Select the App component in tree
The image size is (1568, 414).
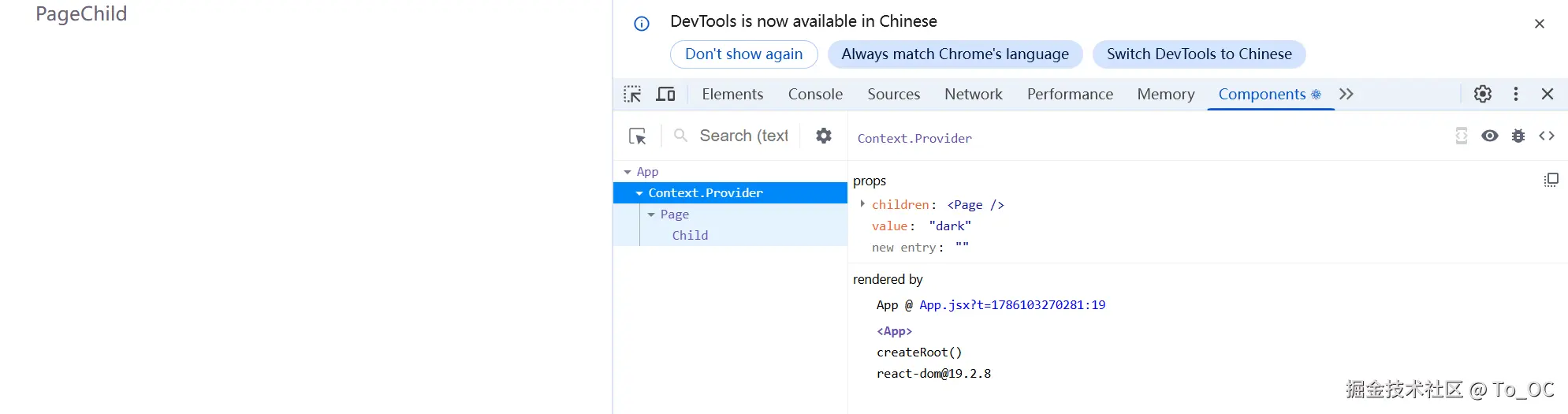pyautogui.click(x=647, y=172)
